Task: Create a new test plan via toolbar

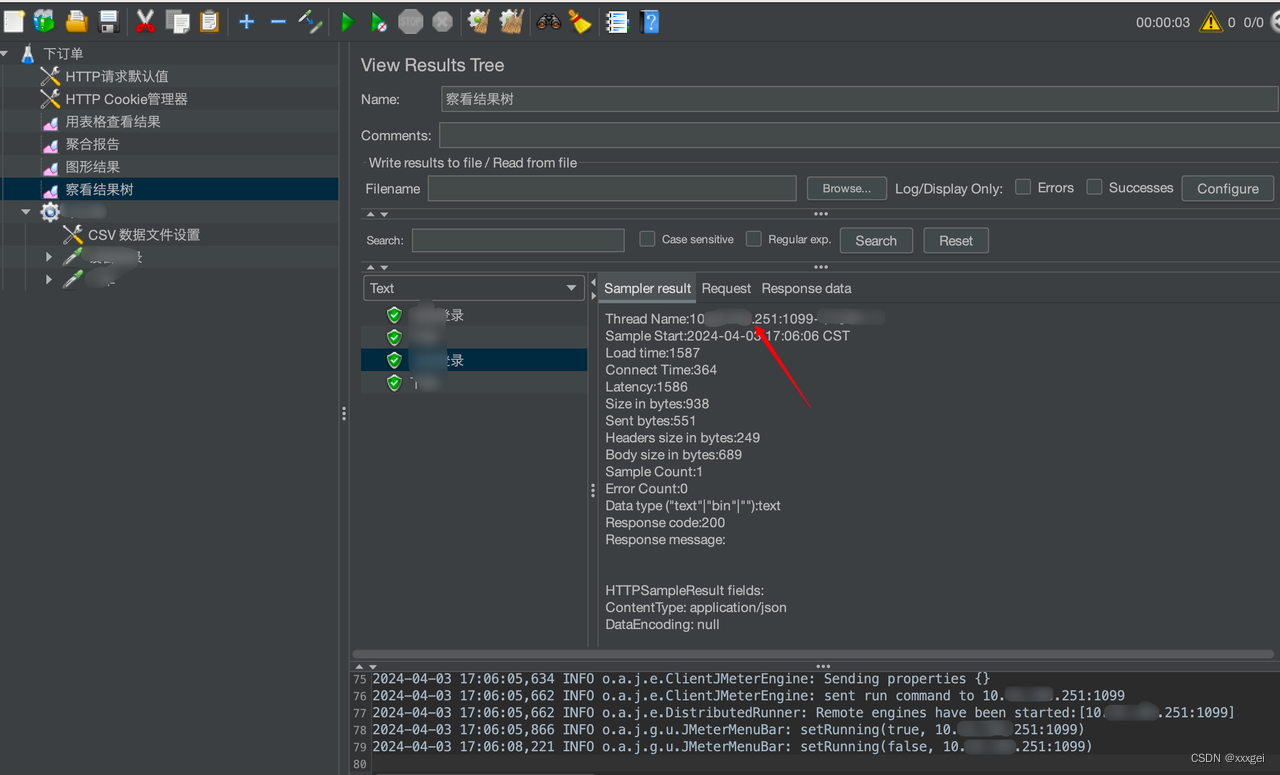Action: 14,21
